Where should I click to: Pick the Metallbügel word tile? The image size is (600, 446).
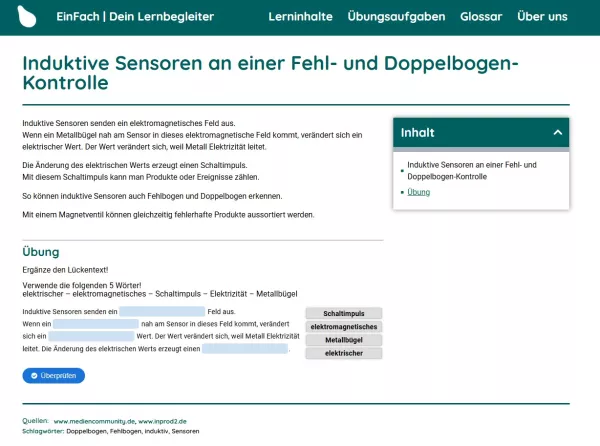pyautogui.click(x=344, y=340)
